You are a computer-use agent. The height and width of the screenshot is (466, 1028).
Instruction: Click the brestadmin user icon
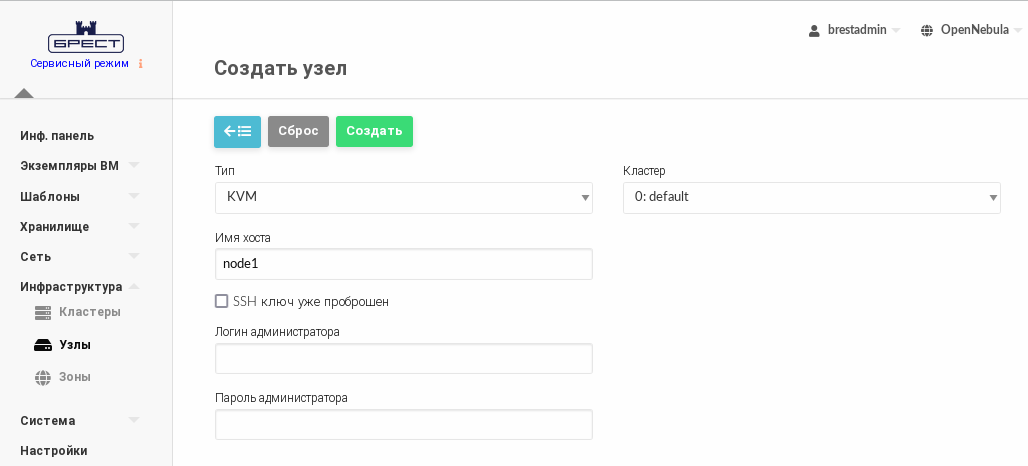click(x=814, y=30)
